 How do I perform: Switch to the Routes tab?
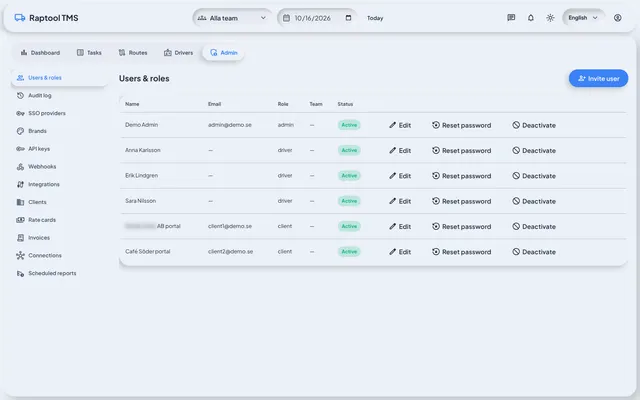(x=133, y=53)
